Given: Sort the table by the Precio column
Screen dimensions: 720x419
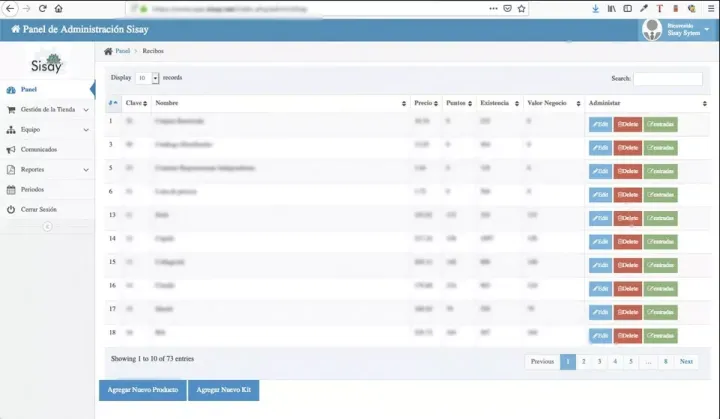Looking at the screenshot, I should [425, 103].
